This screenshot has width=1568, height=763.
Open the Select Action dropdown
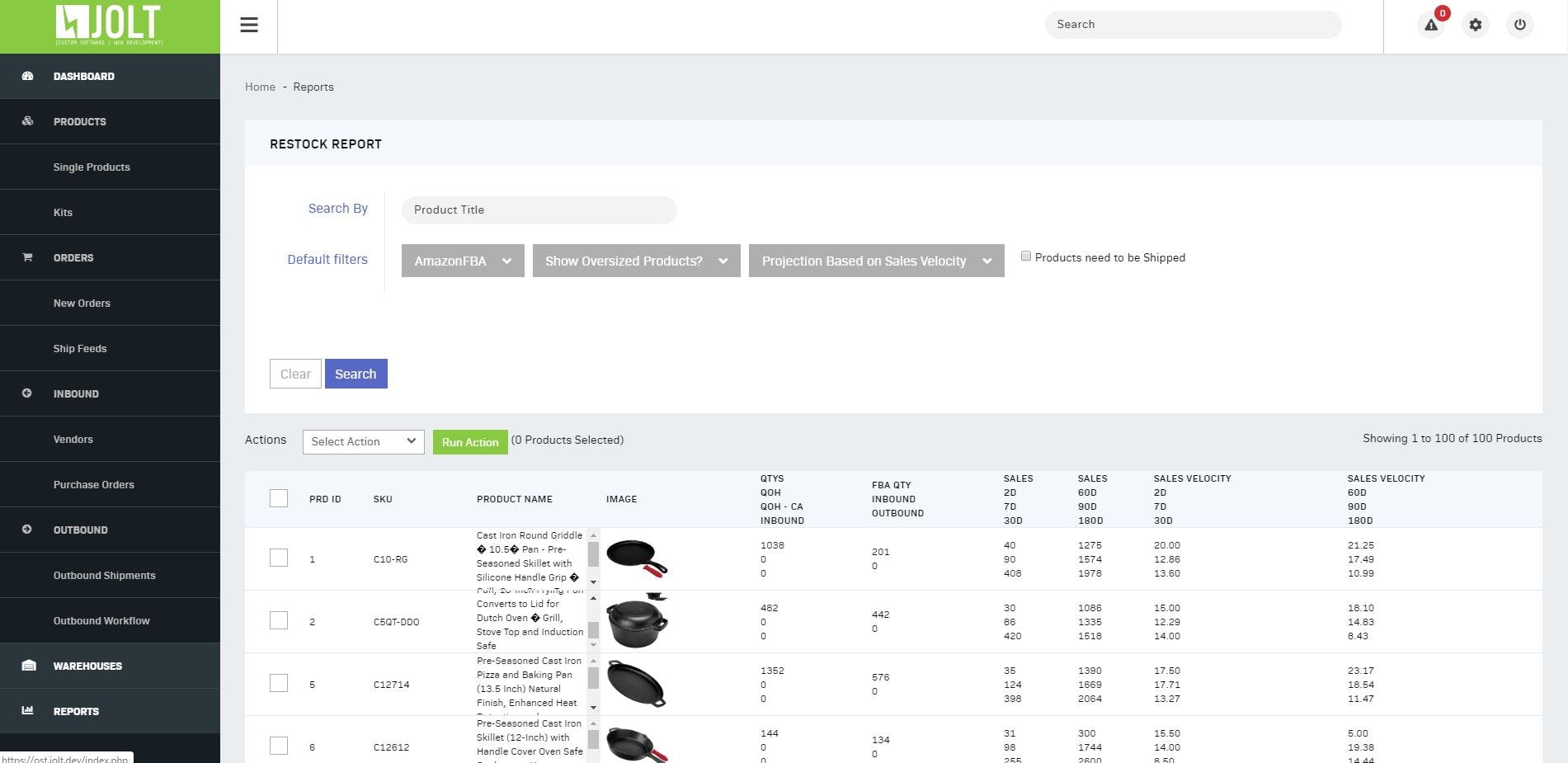click(x=363, y=441)
